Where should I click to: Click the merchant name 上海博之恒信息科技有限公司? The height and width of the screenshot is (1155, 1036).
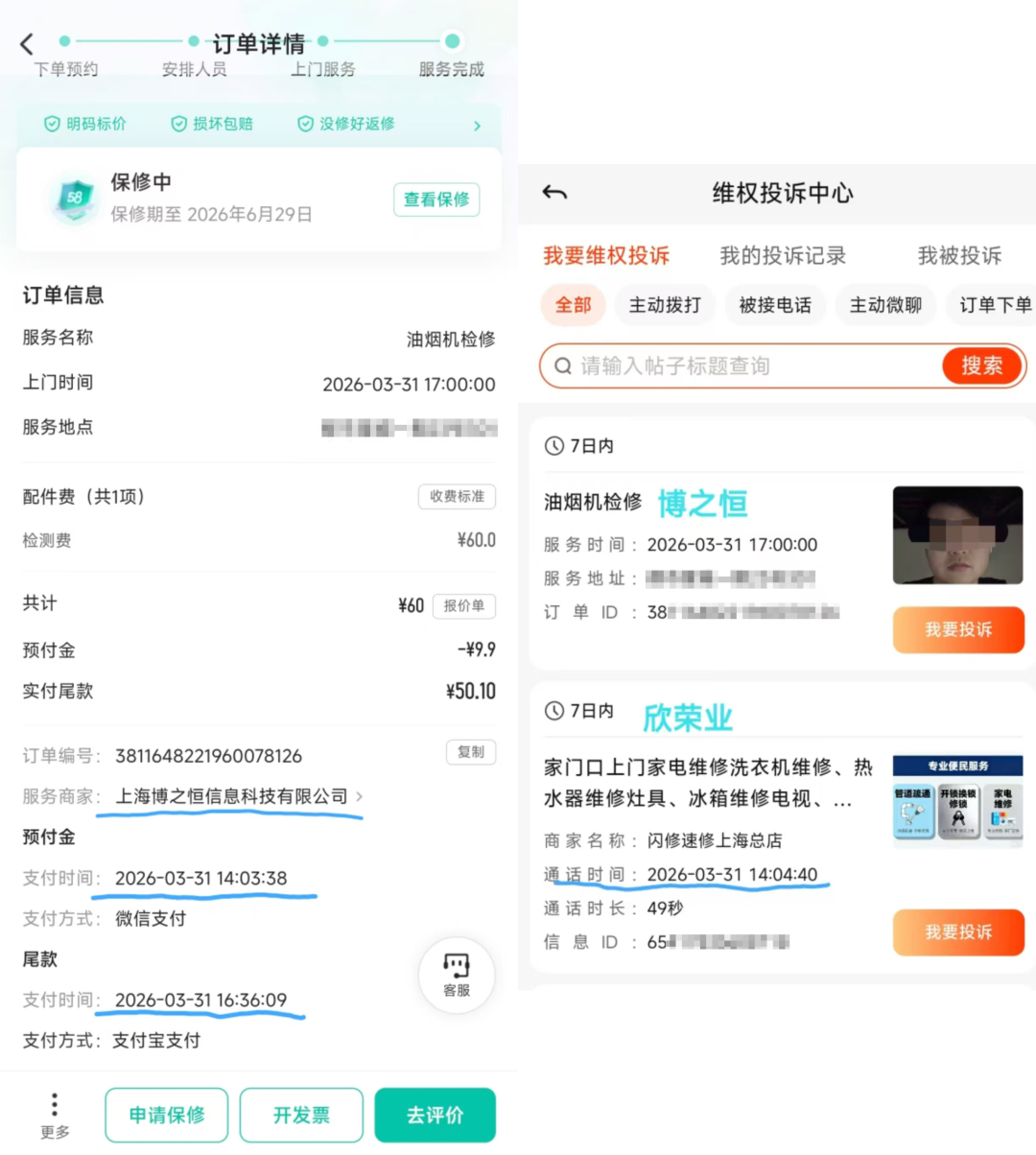[231, 796]
